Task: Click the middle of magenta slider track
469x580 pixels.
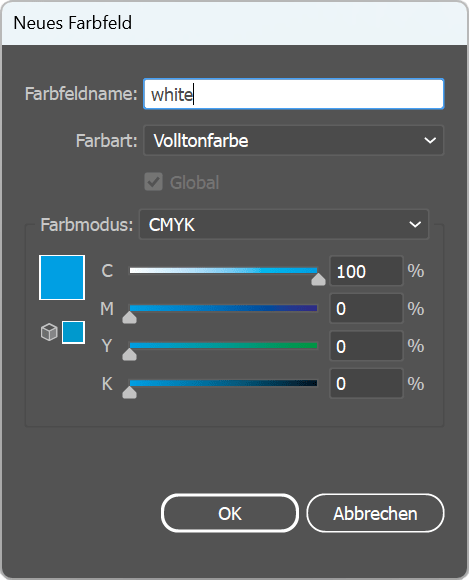Action: pyautogui.click(x=223, y=308)
